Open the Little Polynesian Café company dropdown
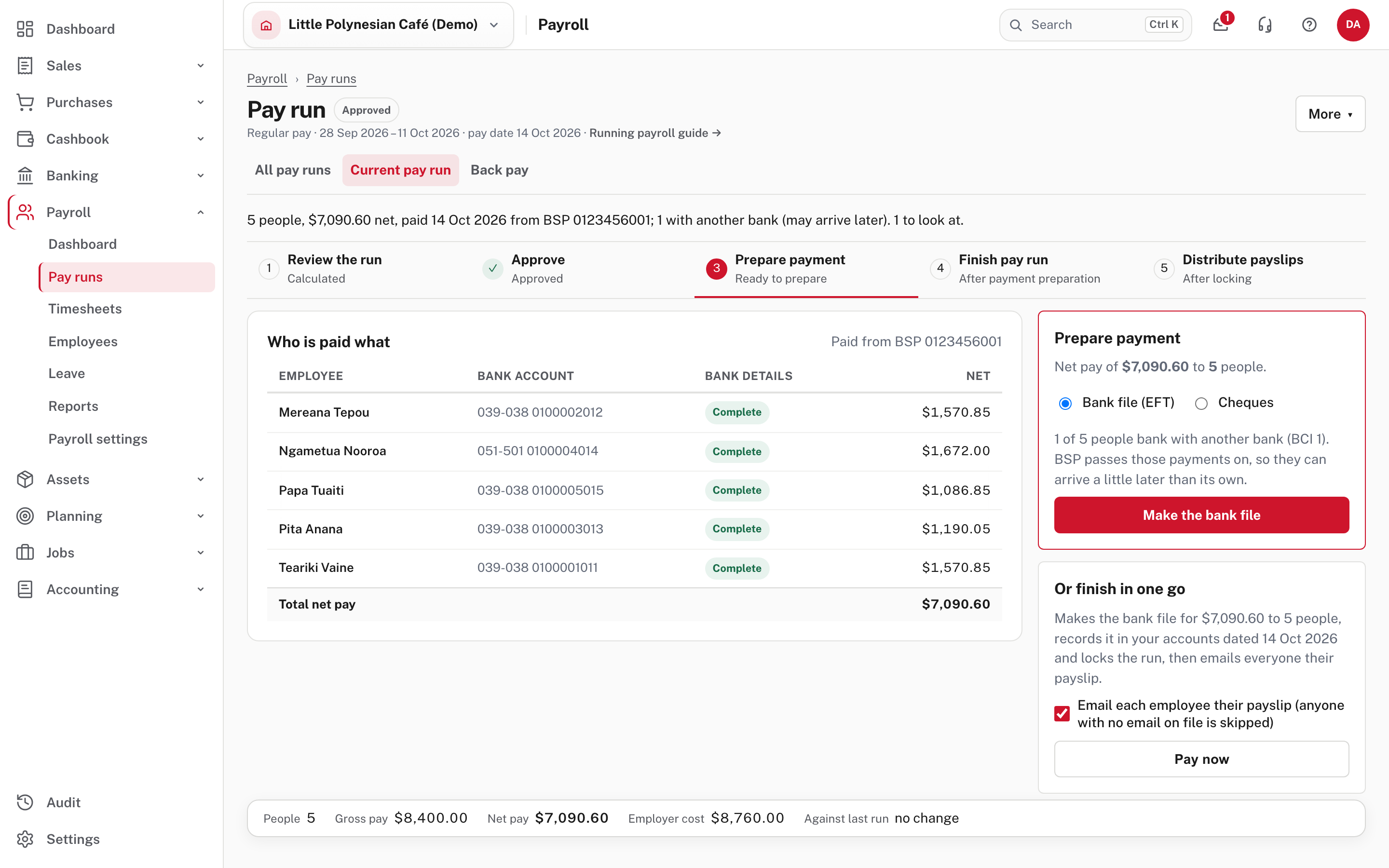1389x868 pixels. click(x=378, y=25)
